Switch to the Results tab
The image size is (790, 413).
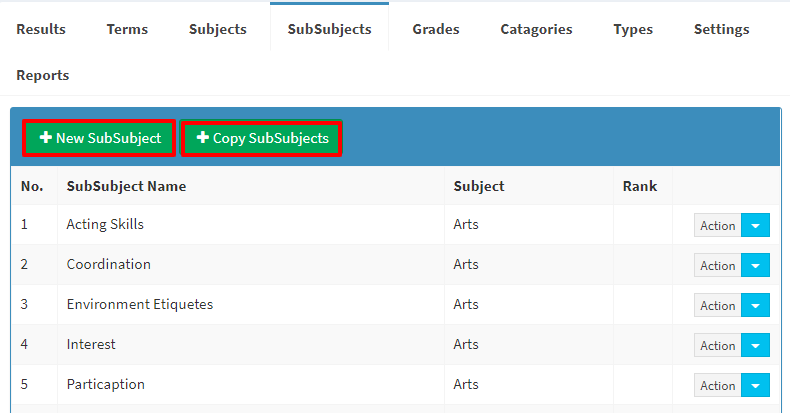coord(41,29)
